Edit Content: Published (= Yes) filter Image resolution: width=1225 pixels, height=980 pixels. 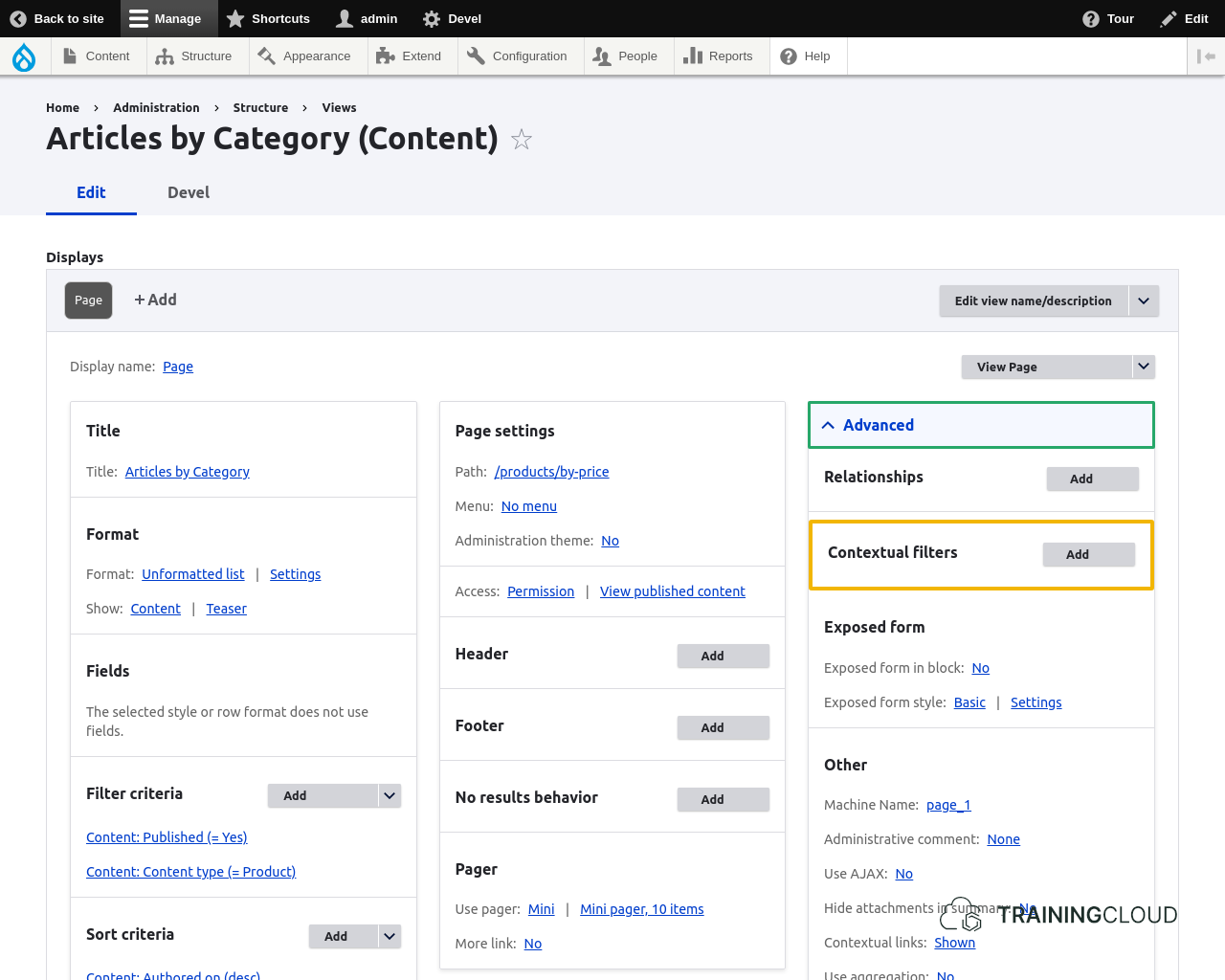(x=167, y=837)
